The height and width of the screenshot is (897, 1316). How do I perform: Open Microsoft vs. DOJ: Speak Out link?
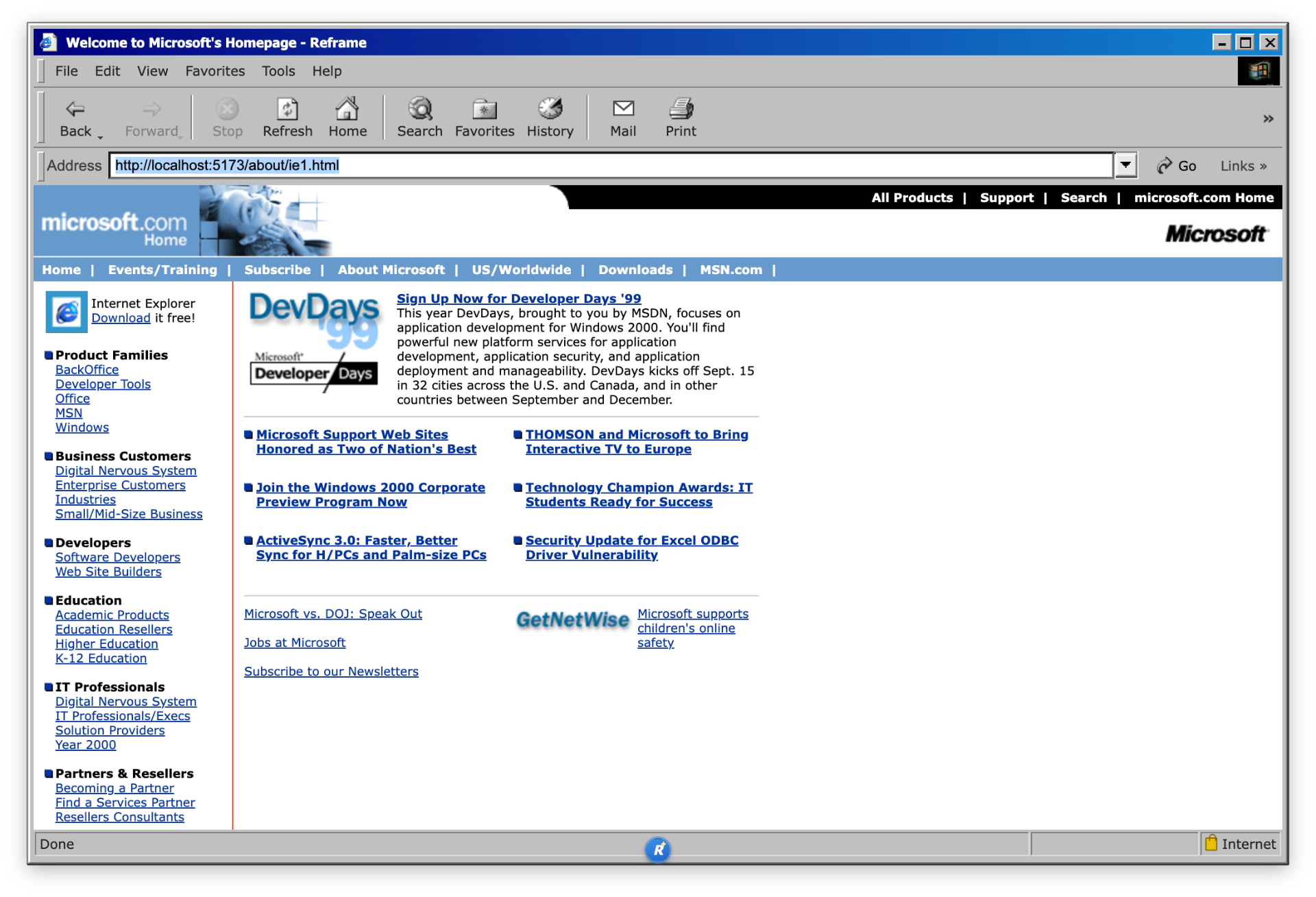[333, 614]
